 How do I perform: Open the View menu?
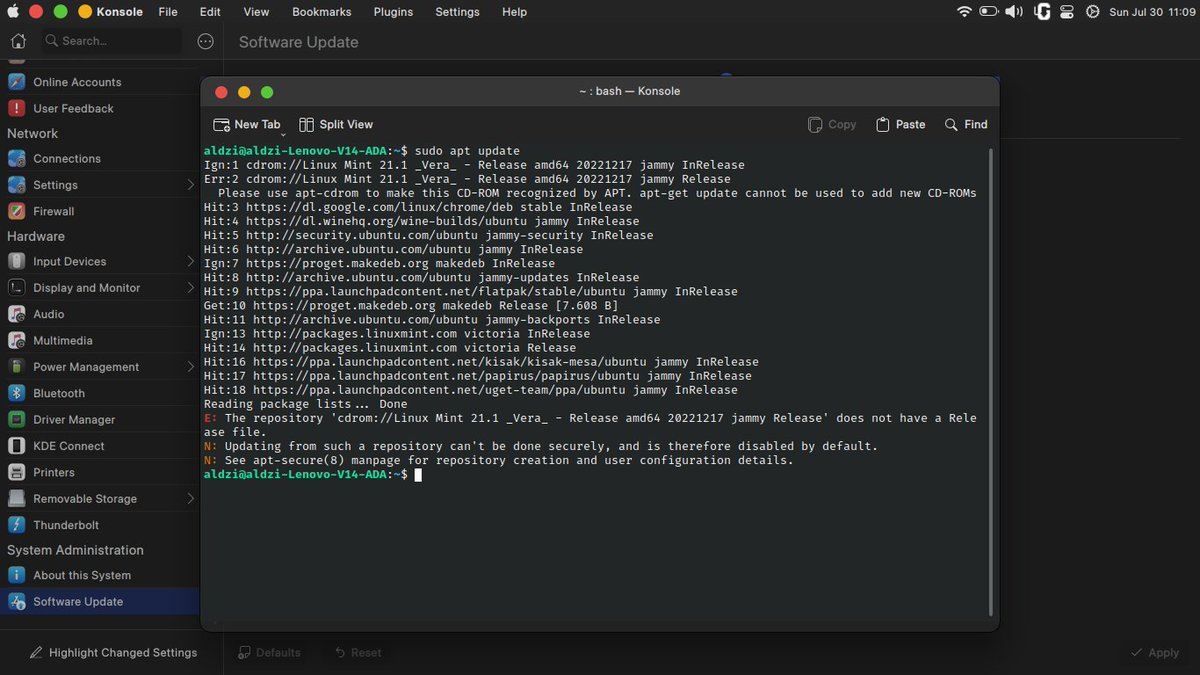256,12
